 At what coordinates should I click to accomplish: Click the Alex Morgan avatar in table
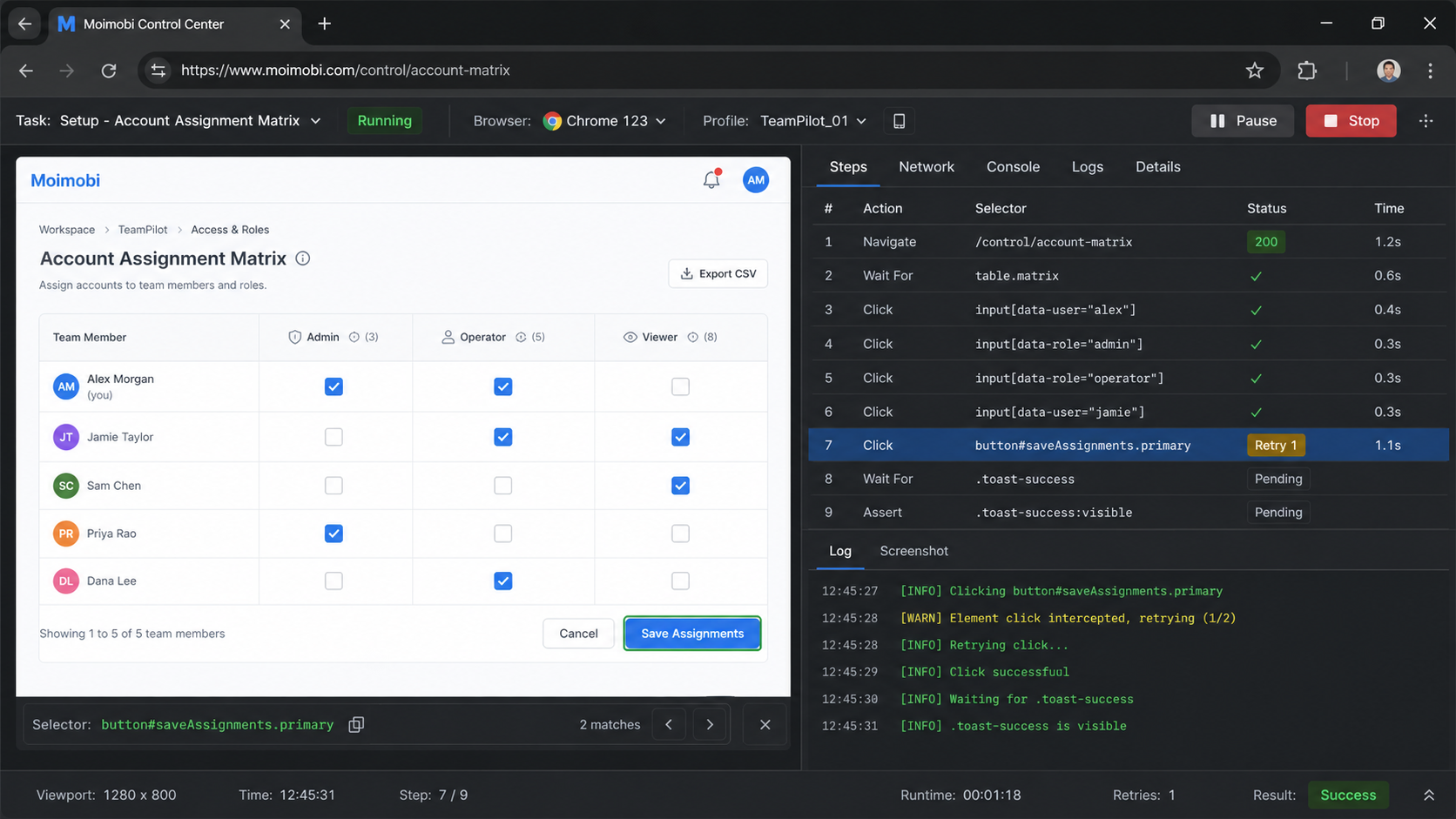click(66, 386)
